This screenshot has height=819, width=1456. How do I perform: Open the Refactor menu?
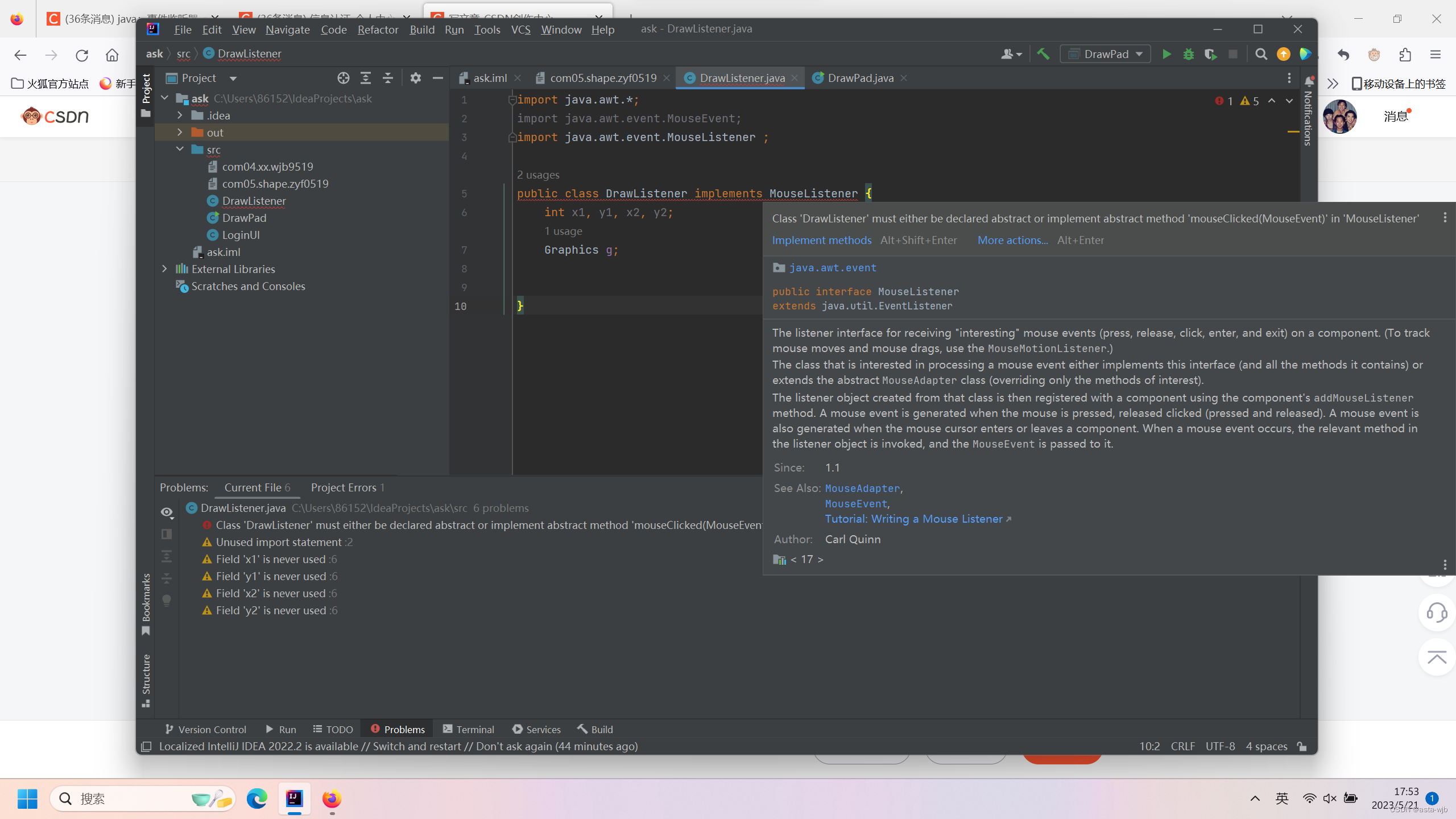pyautogui.click(x=378, y=30)
